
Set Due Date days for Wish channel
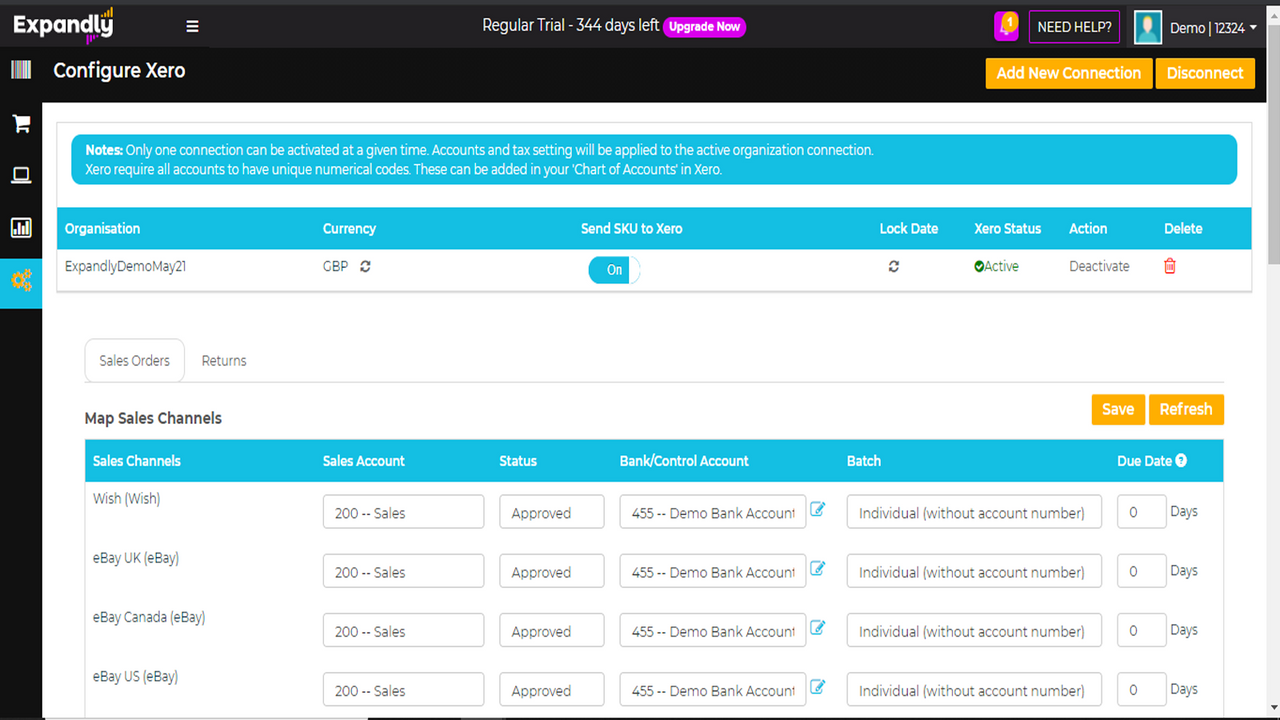click(1141, 511)
